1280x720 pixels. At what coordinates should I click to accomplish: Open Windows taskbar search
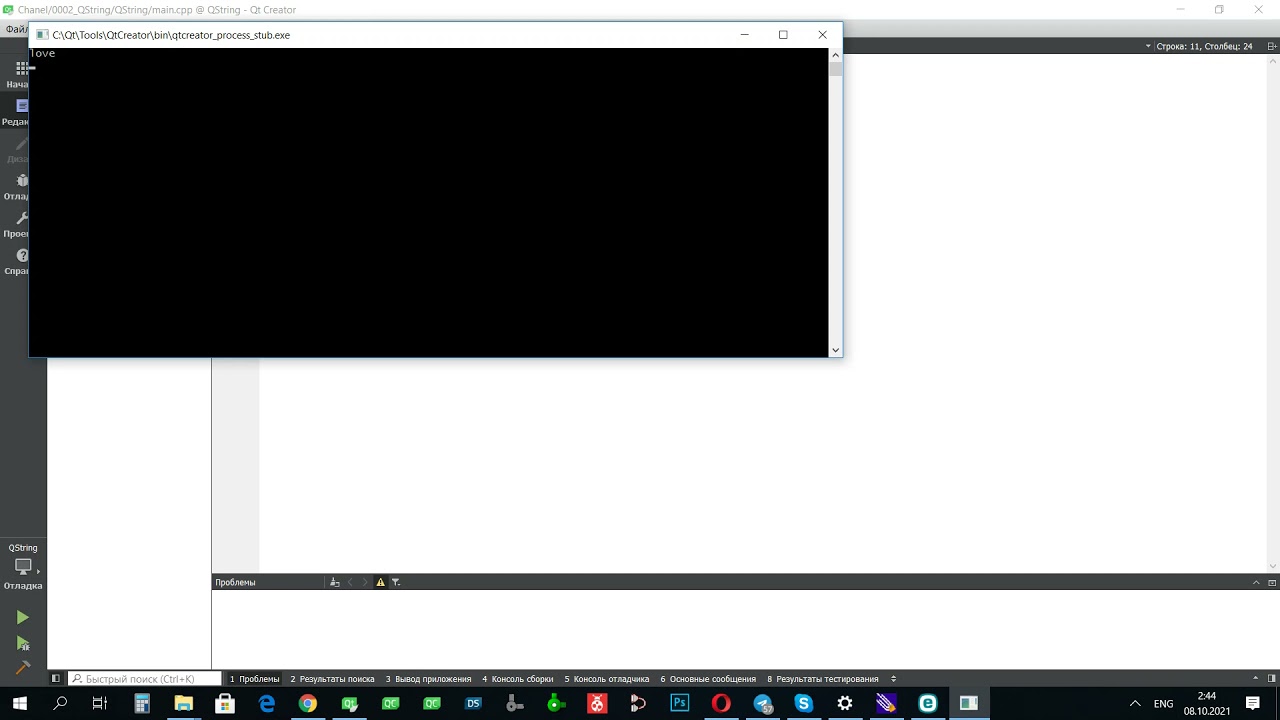(60, 704)
